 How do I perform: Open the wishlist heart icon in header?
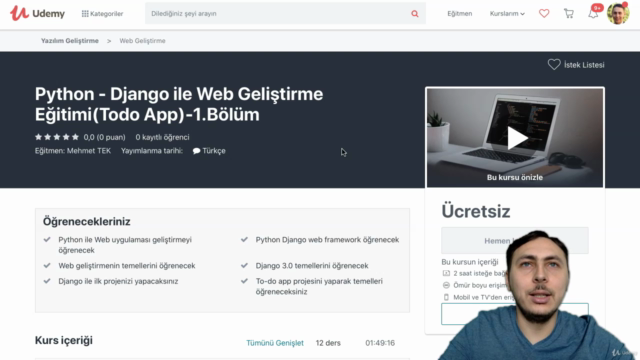544,13
